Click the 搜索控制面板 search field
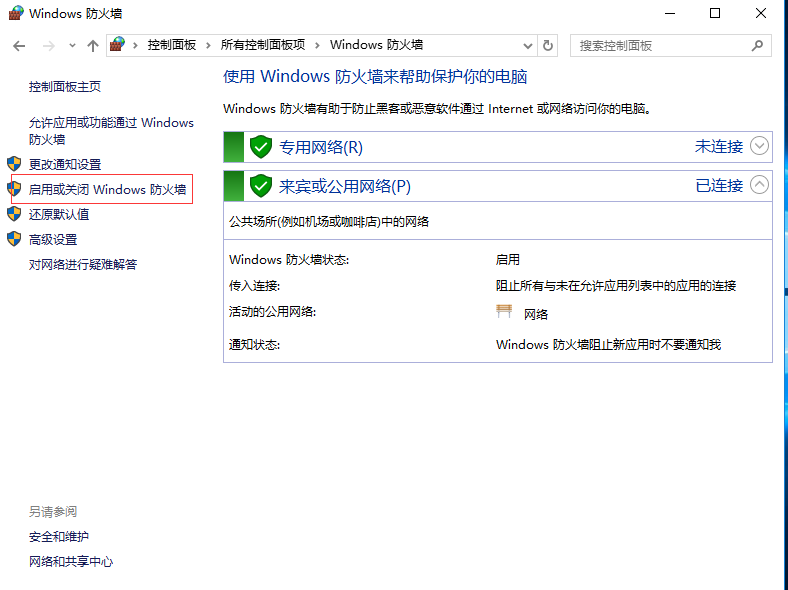 coord(670,46)
